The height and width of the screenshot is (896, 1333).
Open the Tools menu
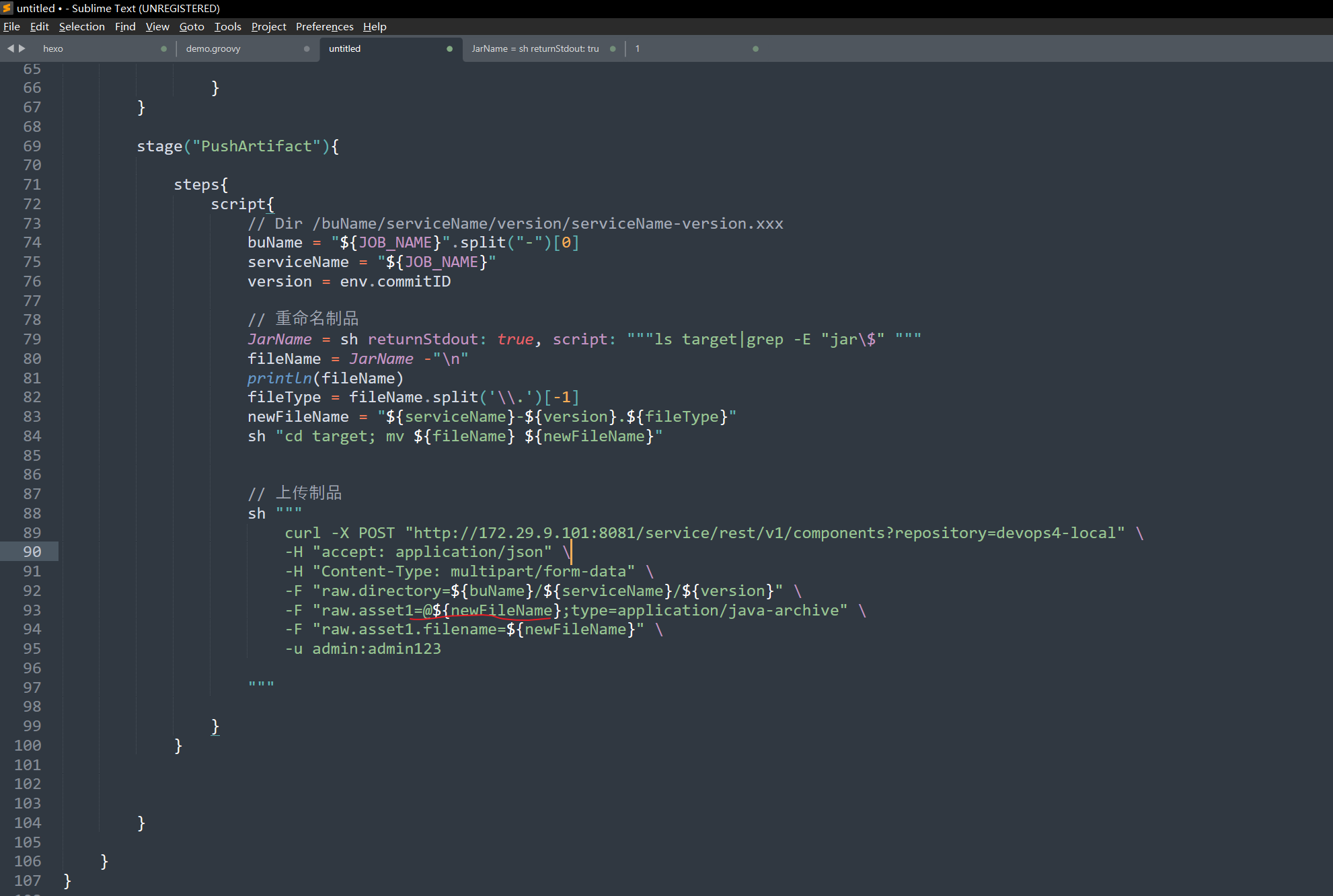point(227,26)
